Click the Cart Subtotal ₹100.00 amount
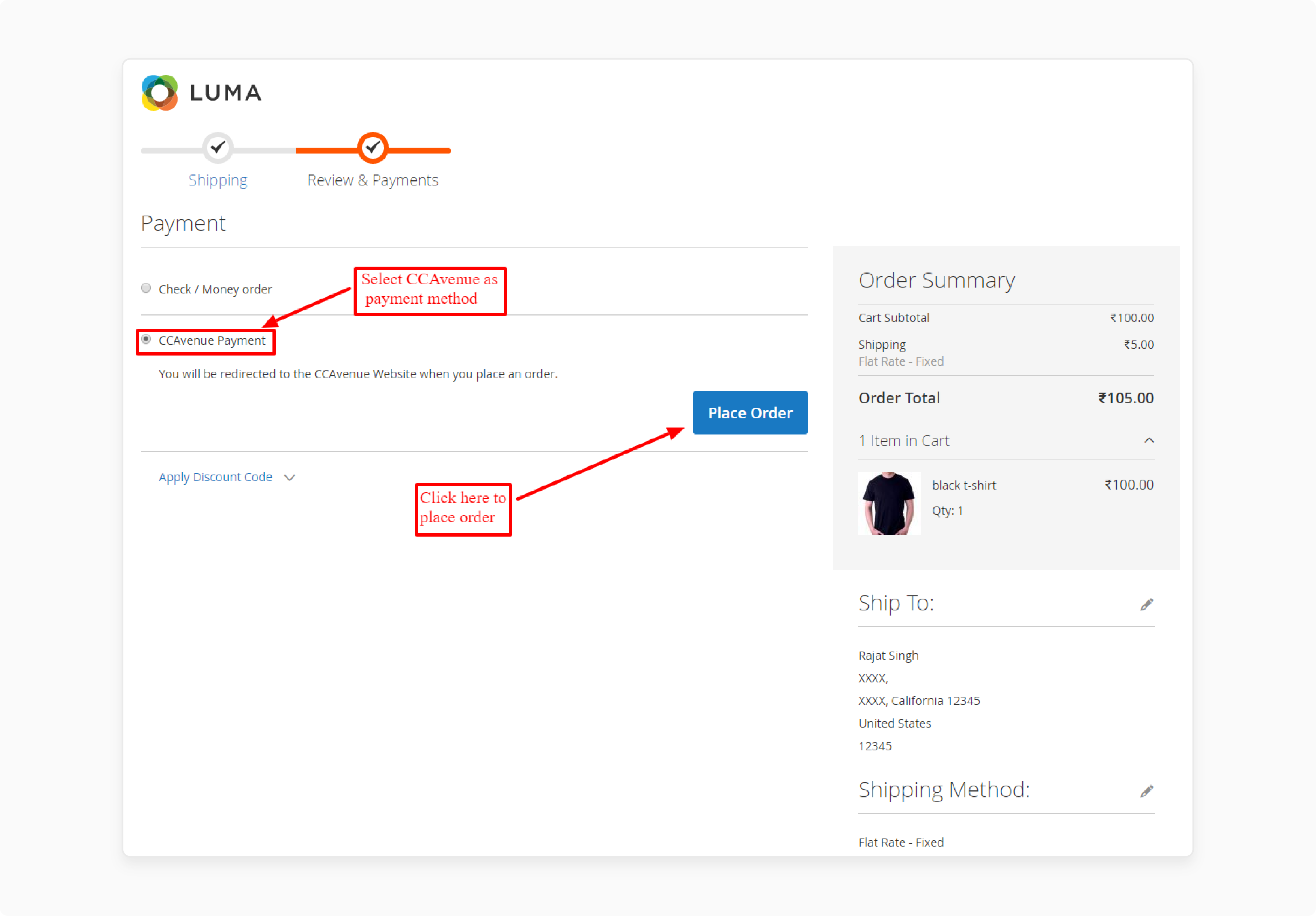Screen dimensions: 1316x916 1132,318
